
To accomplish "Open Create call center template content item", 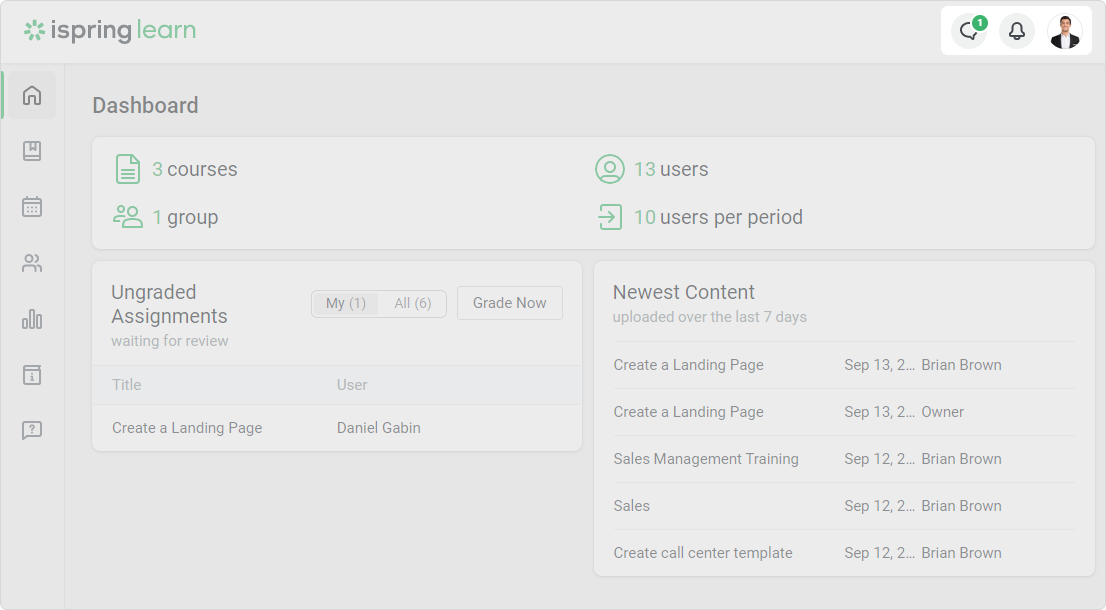I will [703, 553].
